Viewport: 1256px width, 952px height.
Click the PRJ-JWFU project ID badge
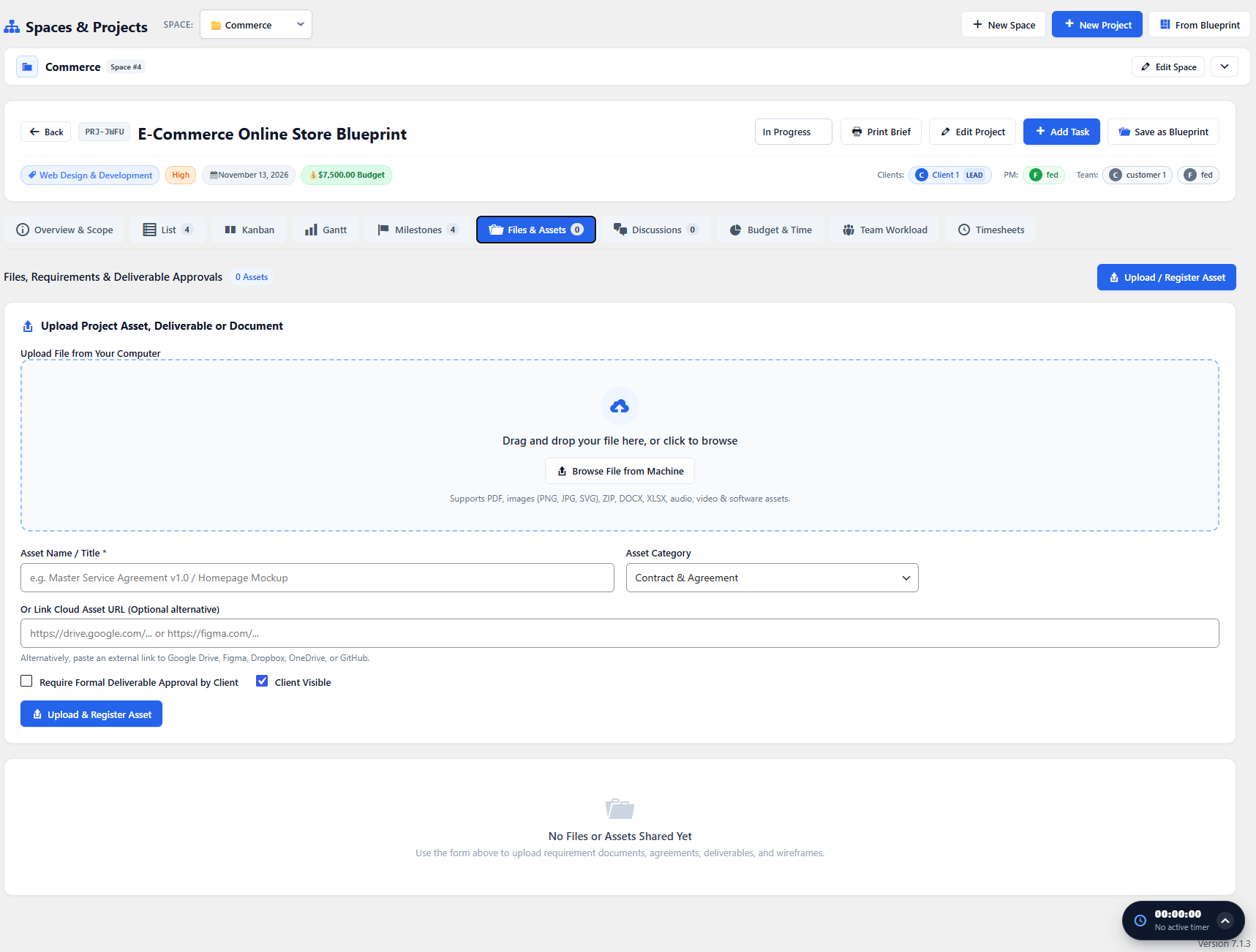[x=105, y=132]
